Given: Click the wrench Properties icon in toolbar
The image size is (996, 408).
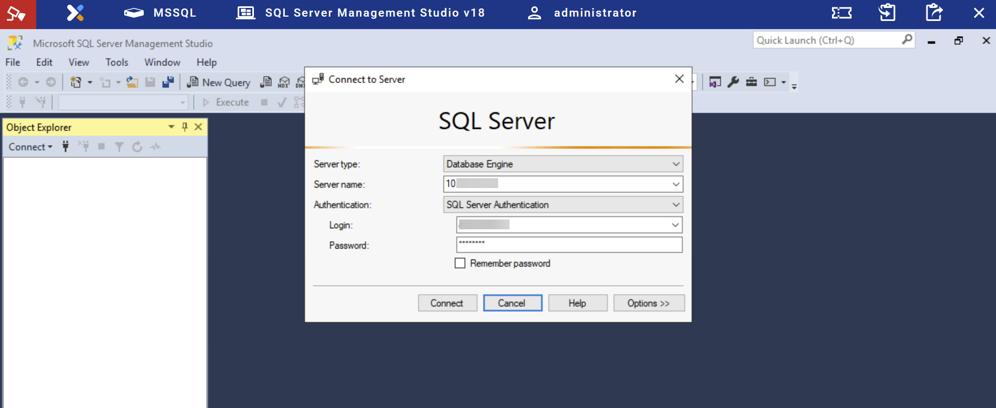Looking at the screenshot, I should click(733, 83).
